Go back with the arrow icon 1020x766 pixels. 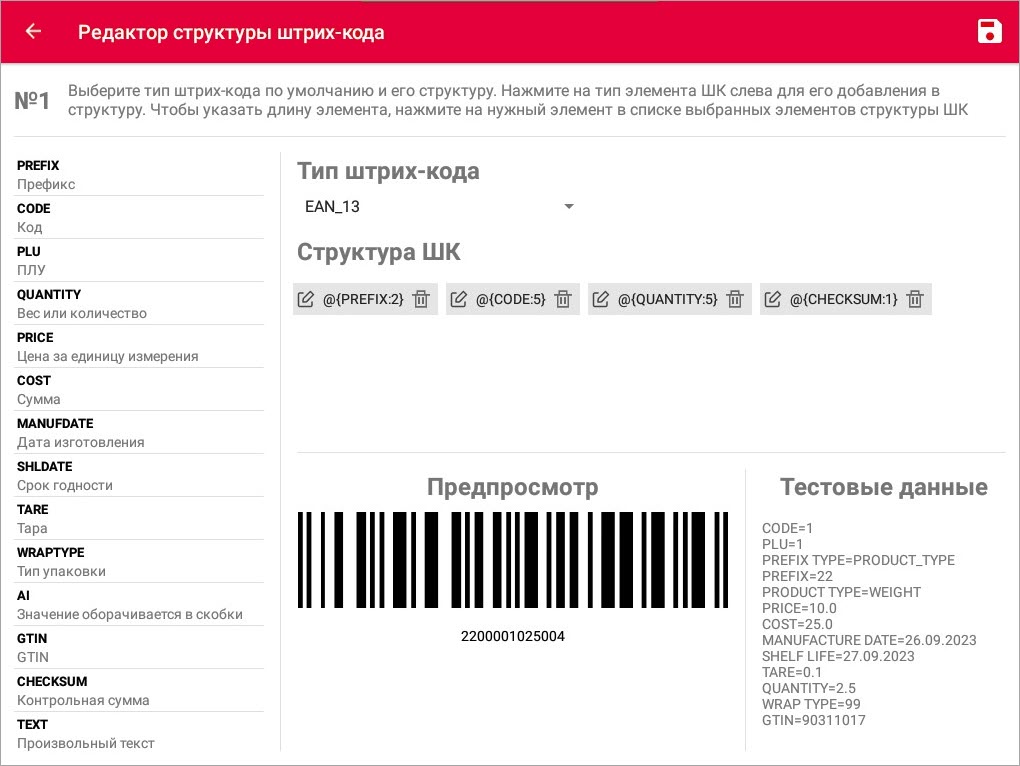pyautogui.click(x=33, y=31)
